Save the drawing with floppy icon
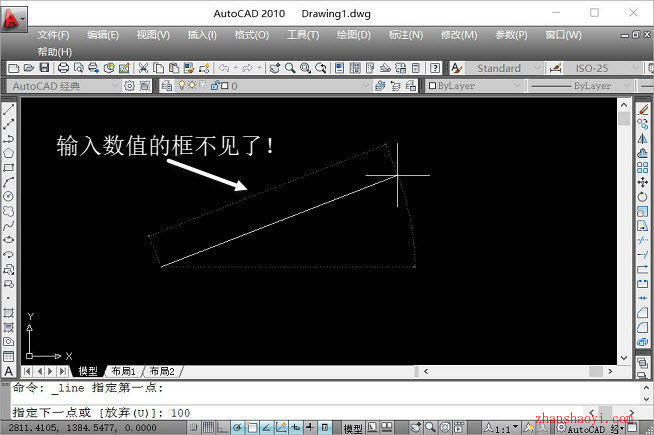This screenshot has height=435, width=654. click(x=44, y=68)
